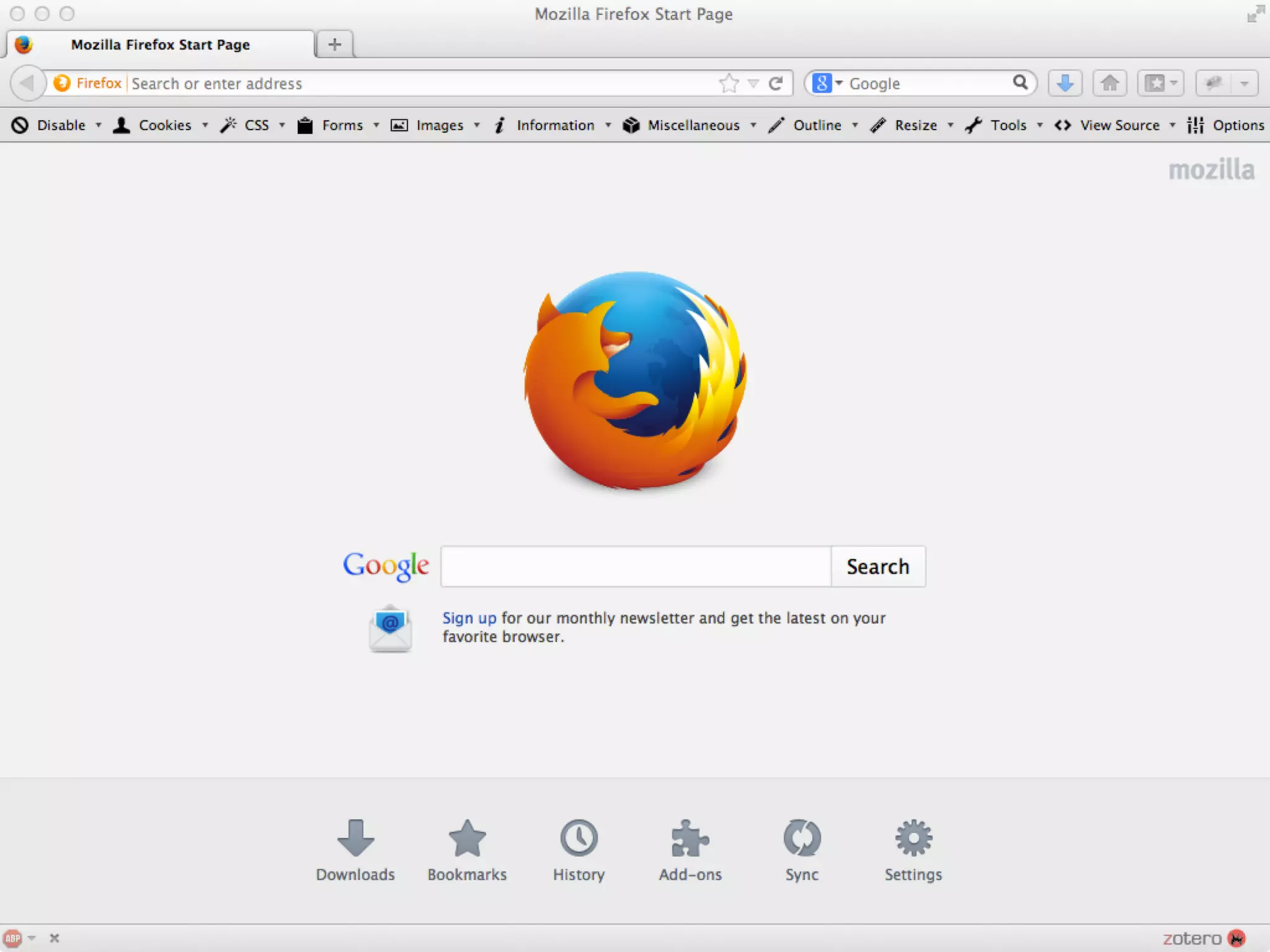This screenshot has width=1270, height=952.
Task: Open Settings with the gear icon
Action: tap(913, 838)
